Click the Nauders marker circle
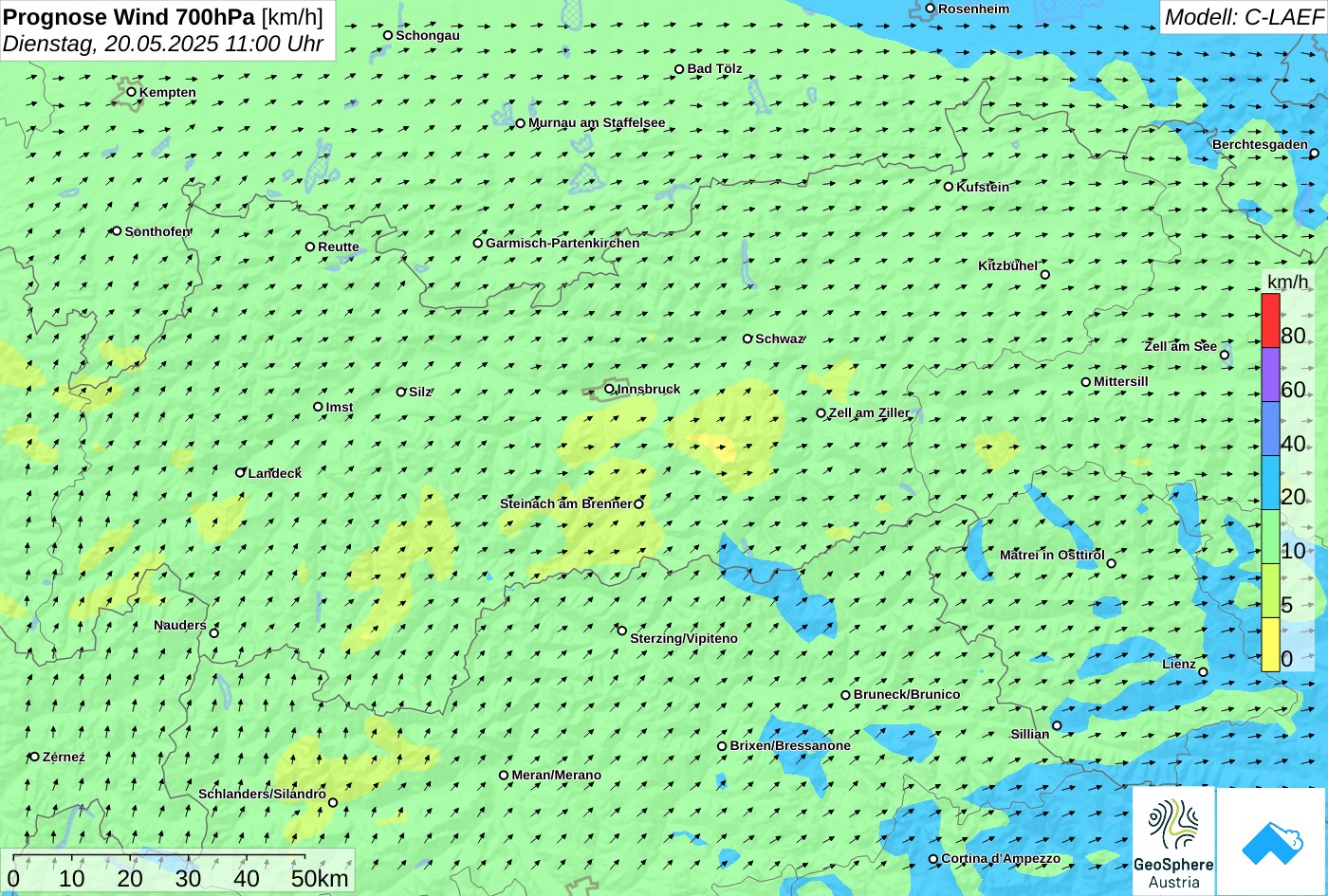1328x896 pixels. (x=214, y=633)
